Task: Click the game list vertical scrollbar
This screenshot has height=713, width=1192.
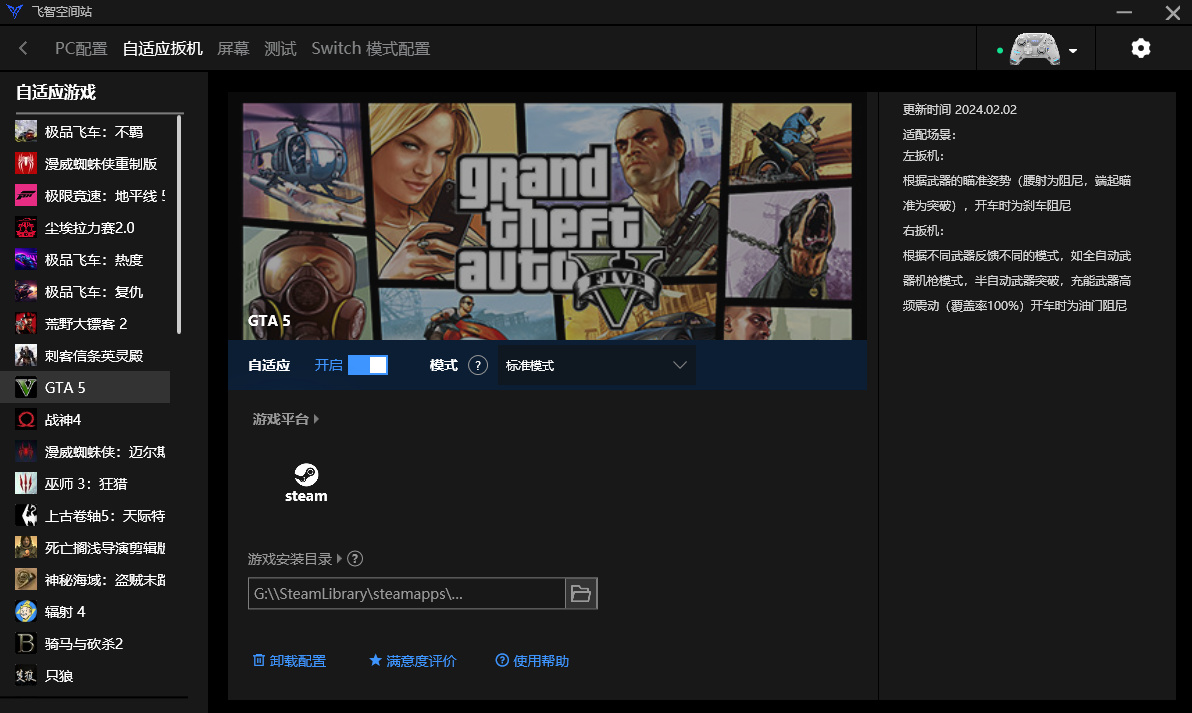Action: tap(179, 224)
